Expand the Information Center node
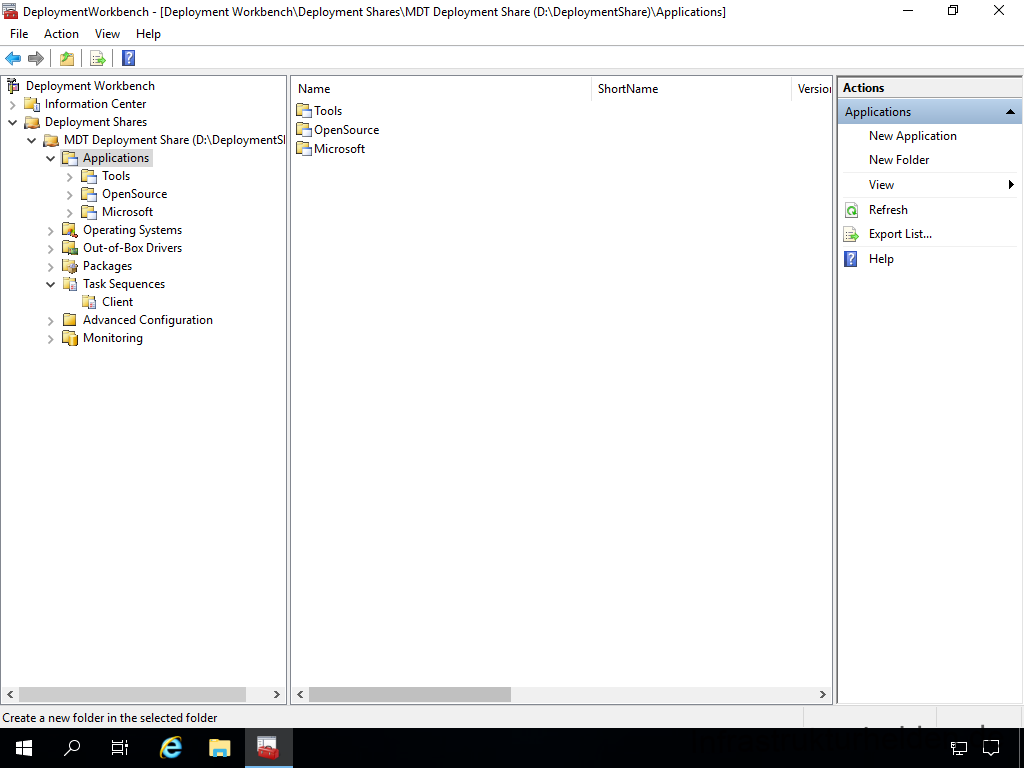1024x768 pixels. [x=12, y=104]
